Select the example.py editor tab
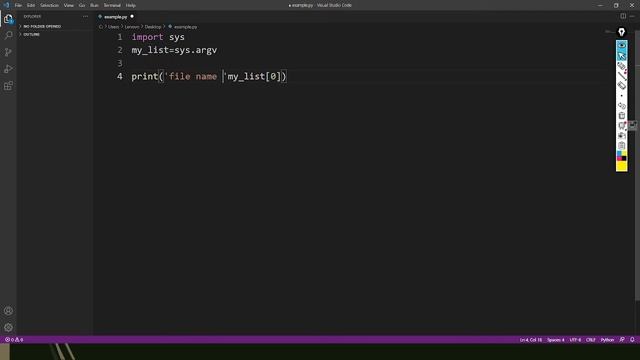 tap(116, 17)
